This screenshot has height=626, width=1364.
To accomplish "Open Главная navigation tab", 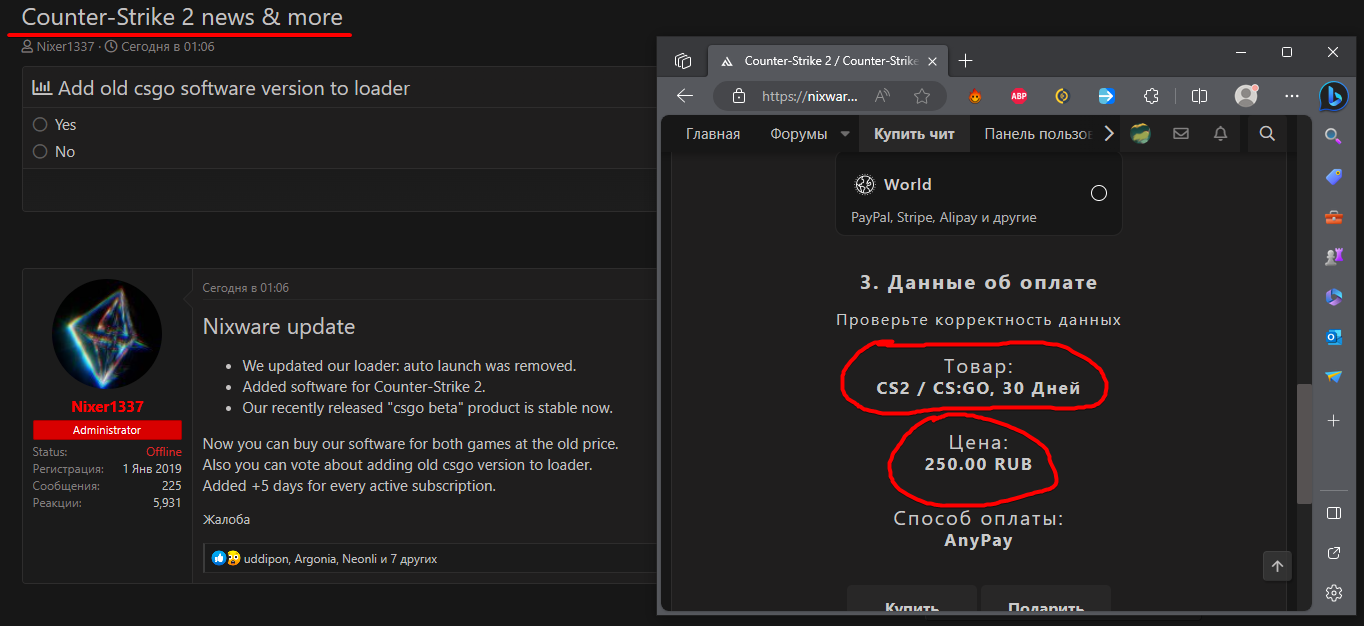I will tap(713, 134).
